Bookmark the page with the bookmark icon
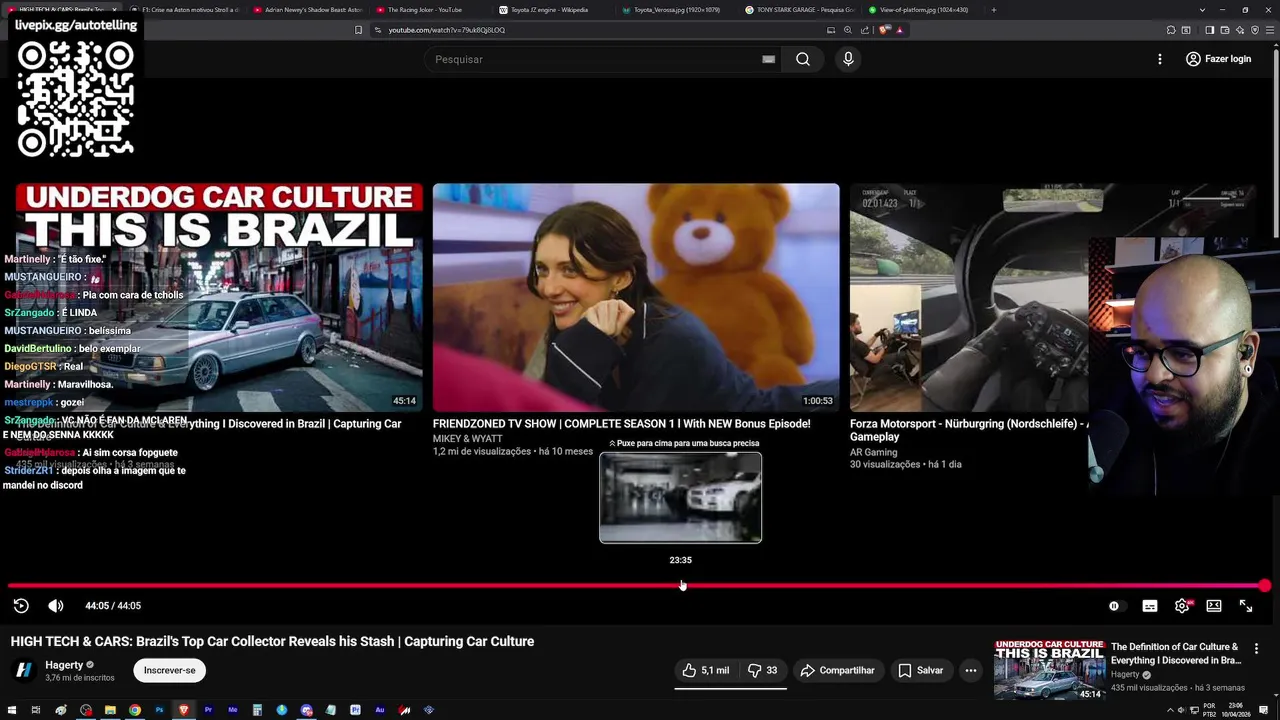Screen dimensions: 1280x720 (358, 30)
